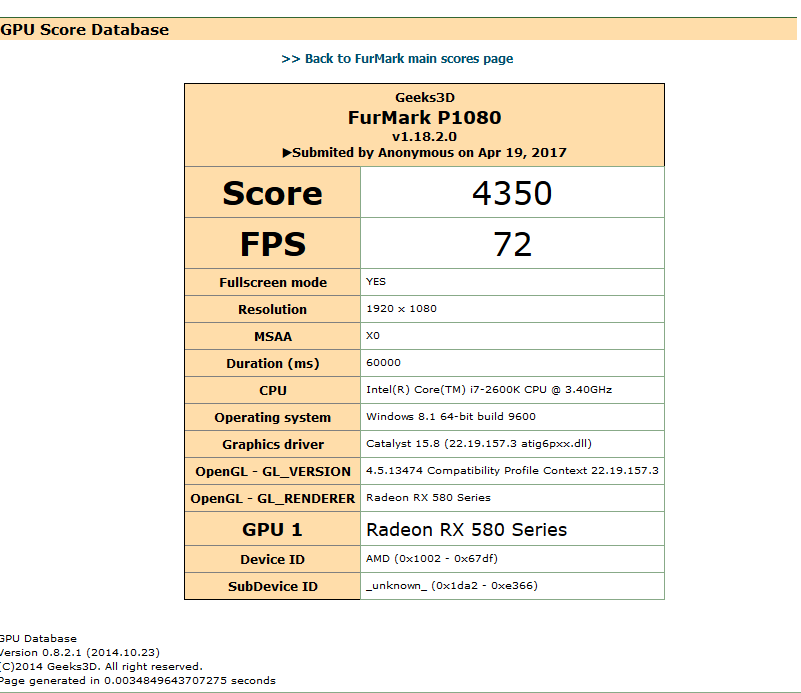This screenshot has height=693, width=801.
Task: Select the MSAA value X0
Action: (373, 336)
